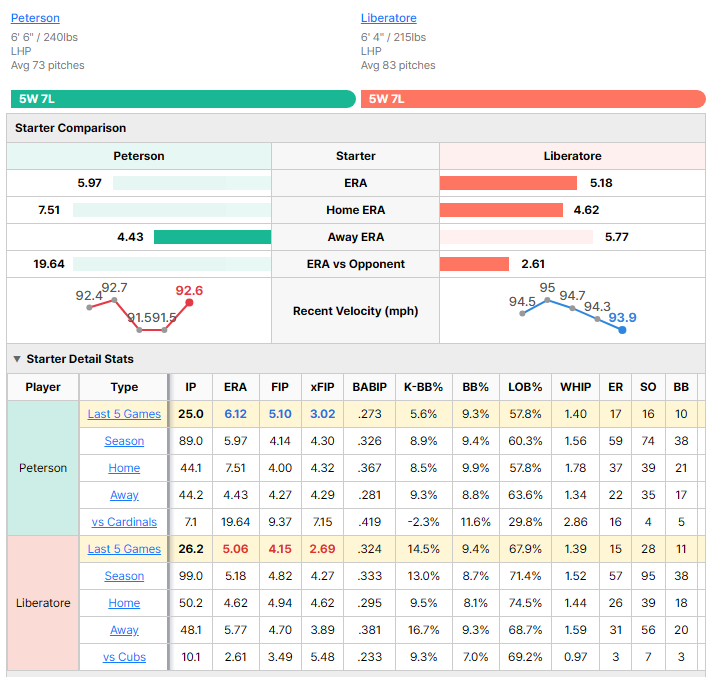Click the -2.3% K-BB% cell
This screenshot has height=677, width=712.
coord(423,522)
